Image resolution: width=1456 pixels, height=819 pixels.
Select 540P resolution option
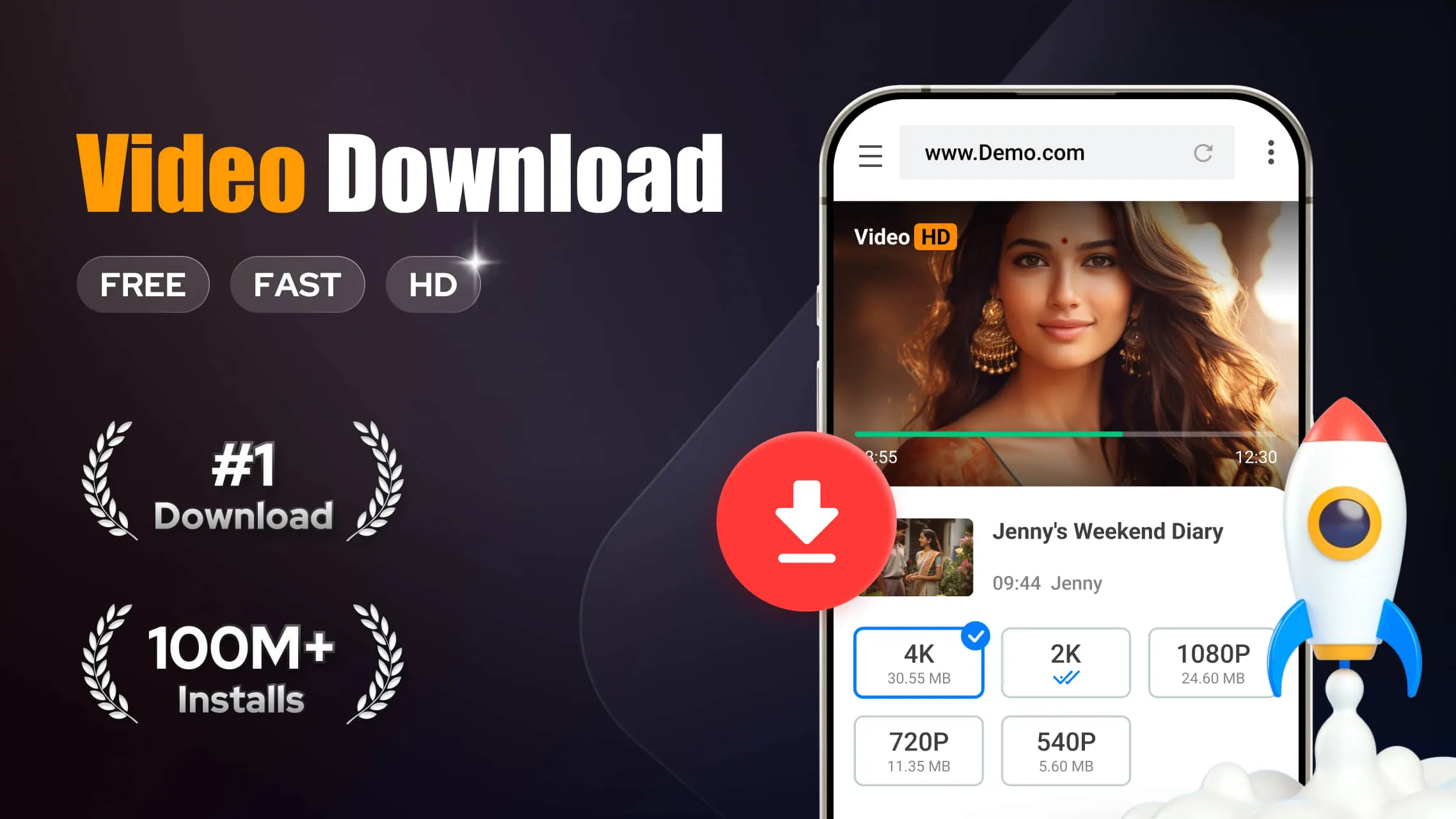[1065, 750]
